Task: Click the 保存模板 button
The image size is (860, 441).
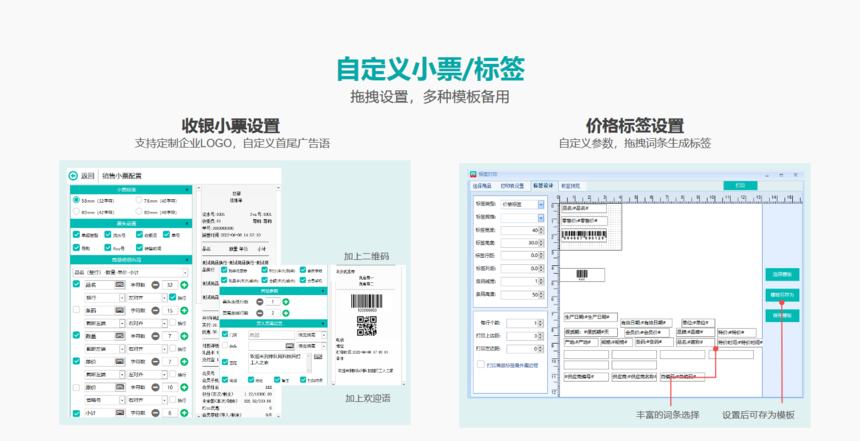Action: point(782,315)
